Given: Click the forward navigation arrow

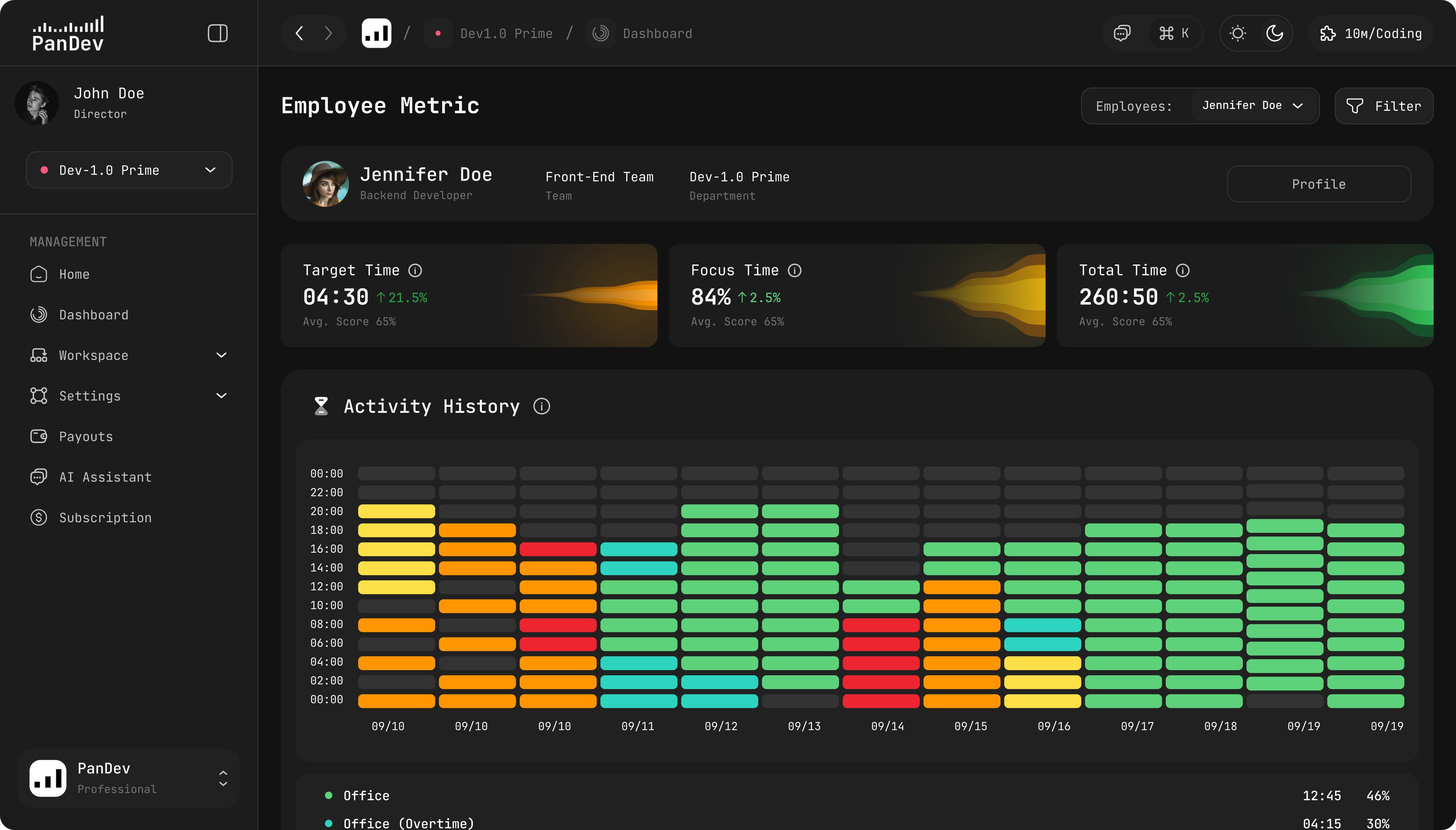Looking at the screenshot, I should (328, 33).
